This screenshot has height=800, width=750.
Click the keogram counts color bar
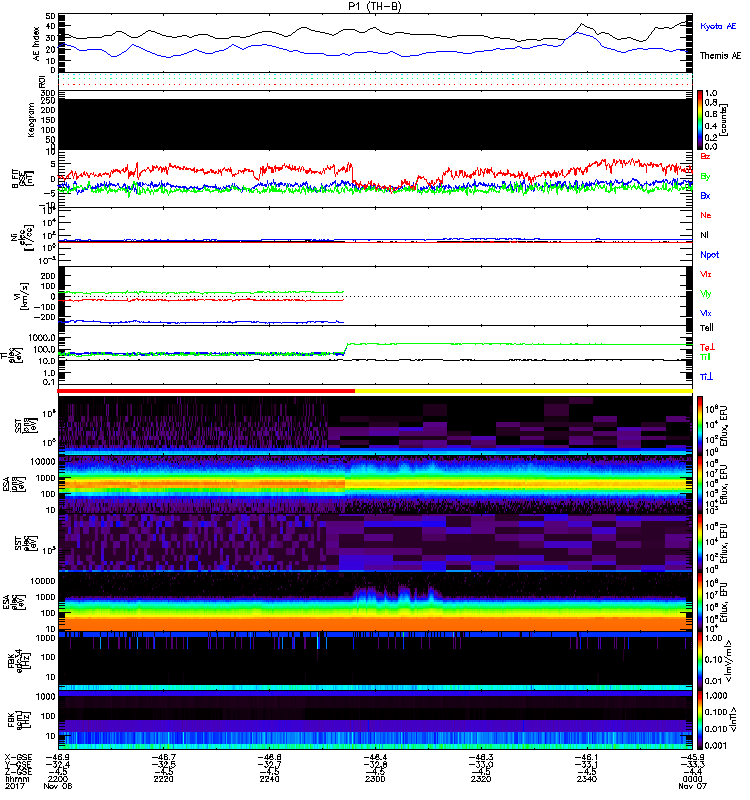click(700, 117)
